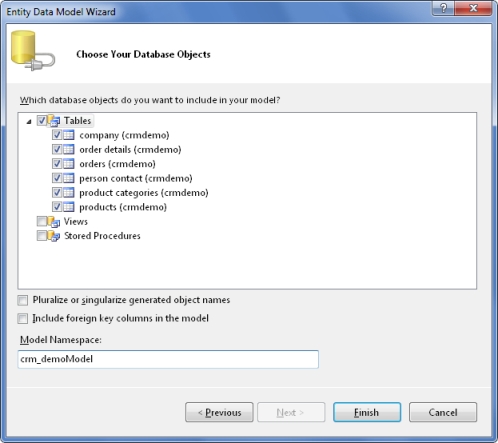Click the Finish button

tap(367, 412)
